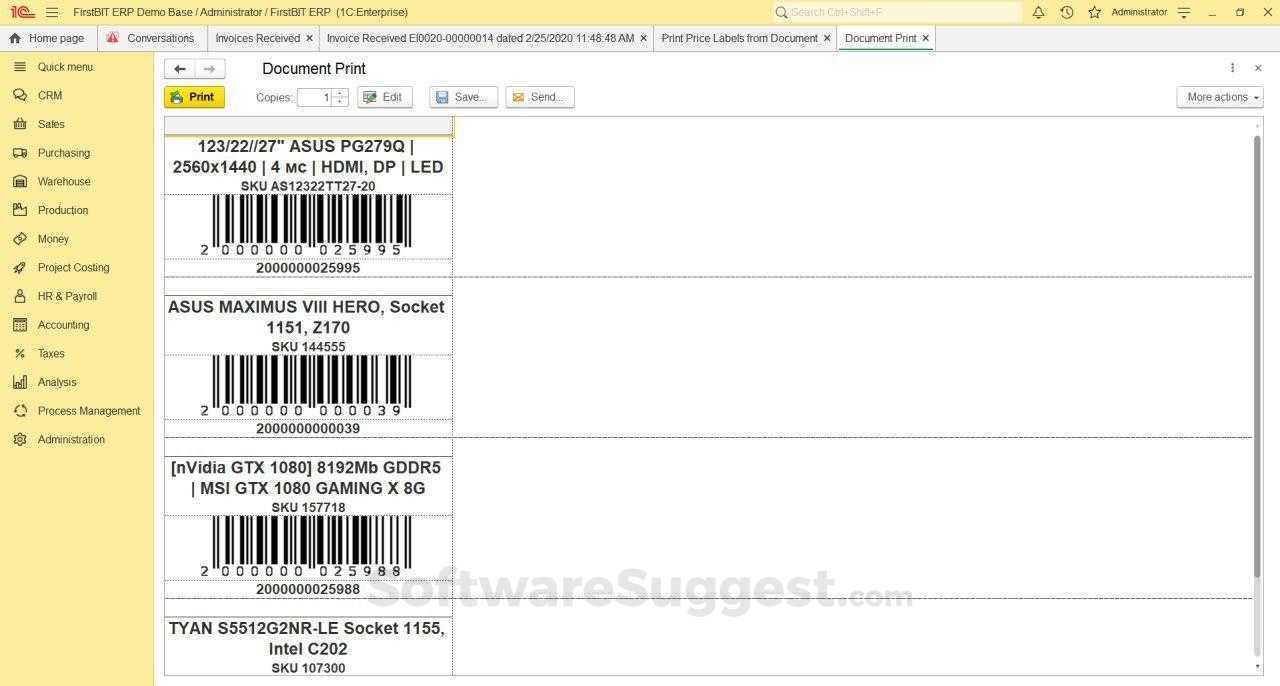Switch to the Home page tab

(48, 38)
